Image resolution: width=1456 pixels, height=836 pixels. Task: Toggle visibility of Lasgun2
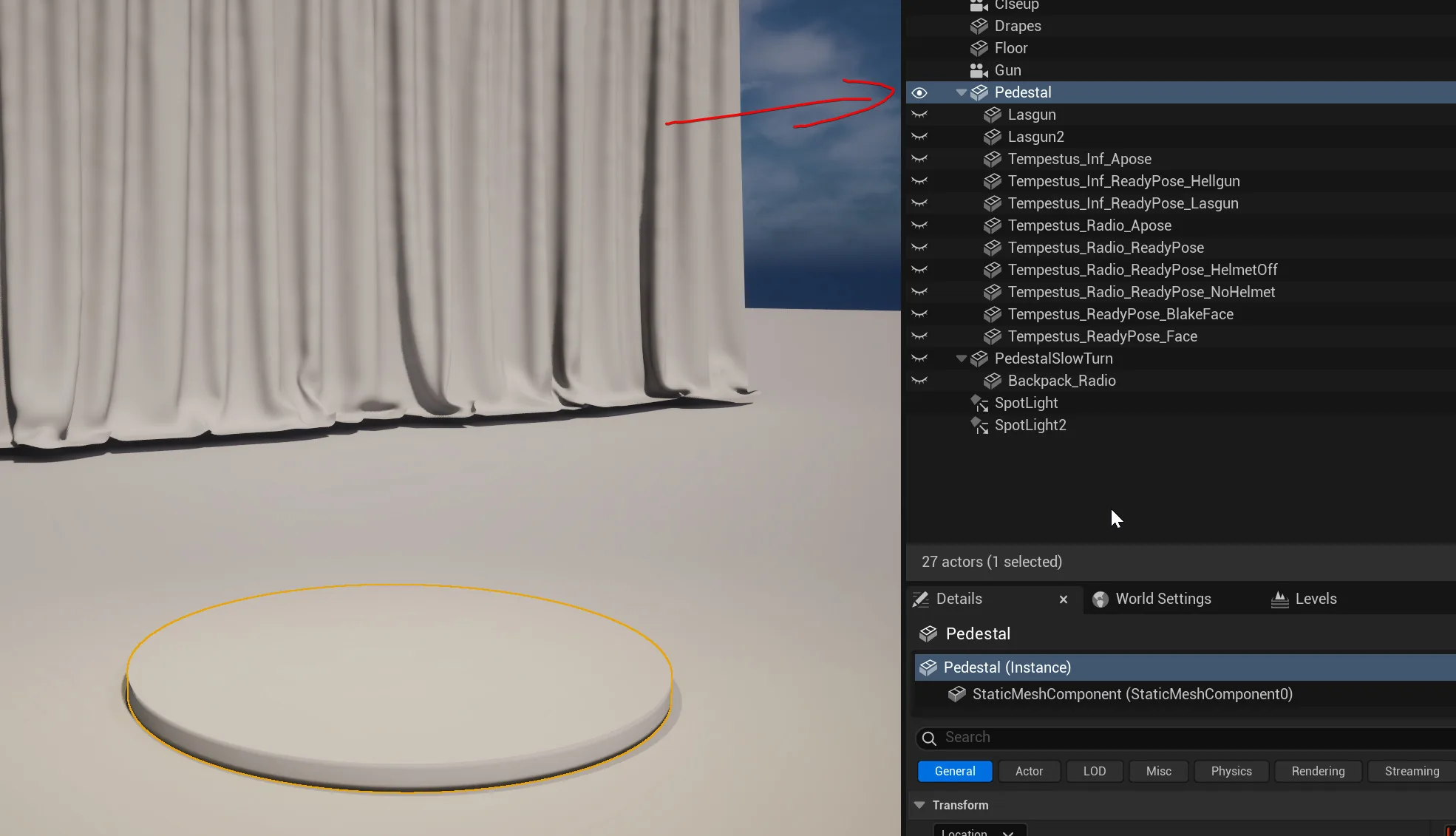[x=919, y=137]
